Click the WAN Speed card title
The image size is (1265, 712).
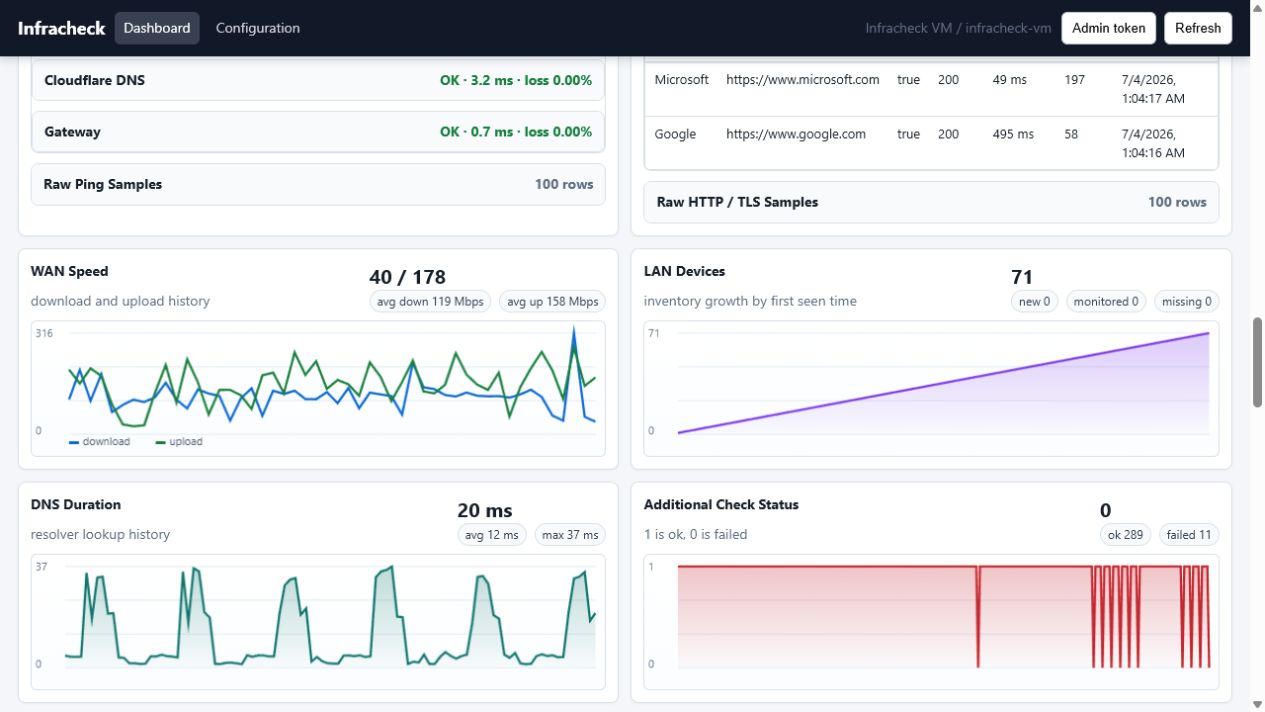pos(70,271)
